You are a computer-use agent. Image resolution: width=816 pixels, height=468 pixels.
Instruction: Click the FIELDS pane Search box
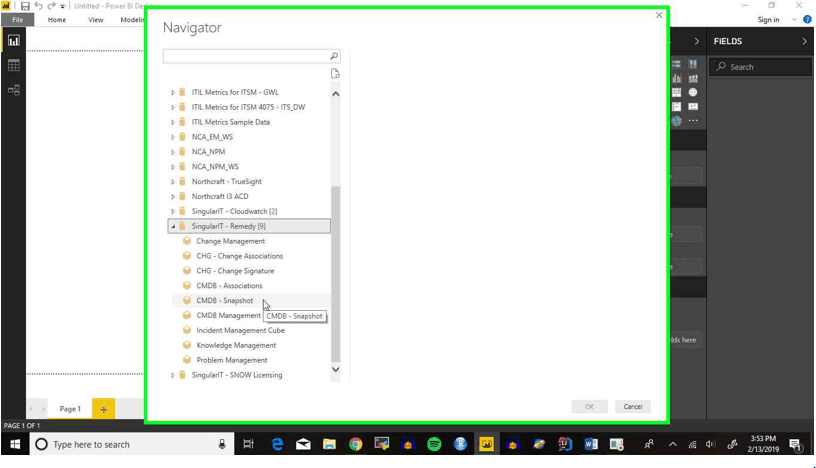pyautogui.click(x=760, y=67)
